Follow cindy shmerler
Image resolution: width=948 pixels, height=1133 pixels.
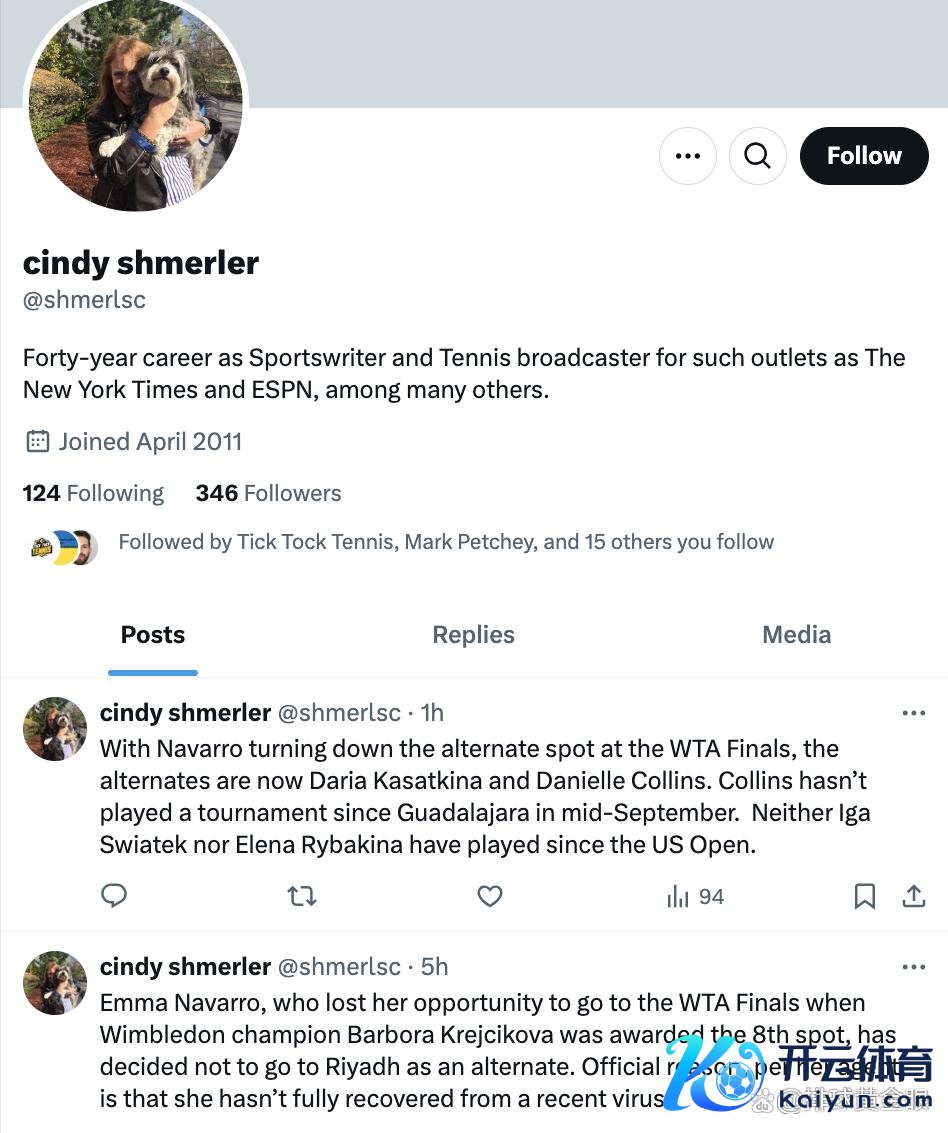coord(864,156)
